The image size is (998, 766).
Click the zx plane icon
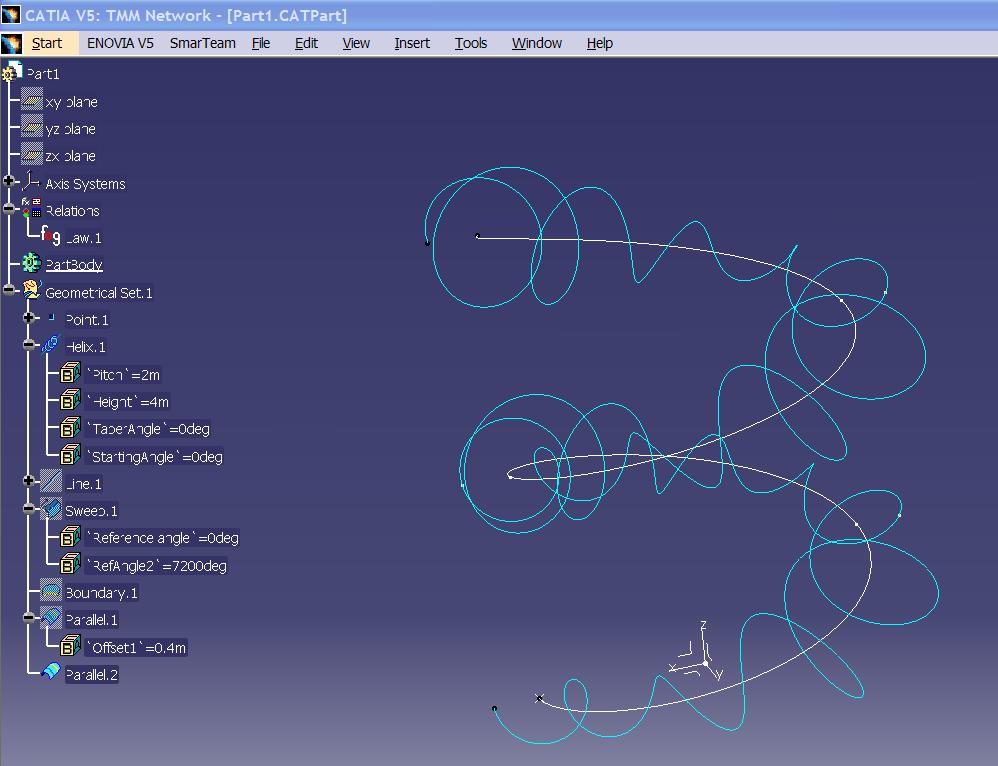click(x=31, y=155)
